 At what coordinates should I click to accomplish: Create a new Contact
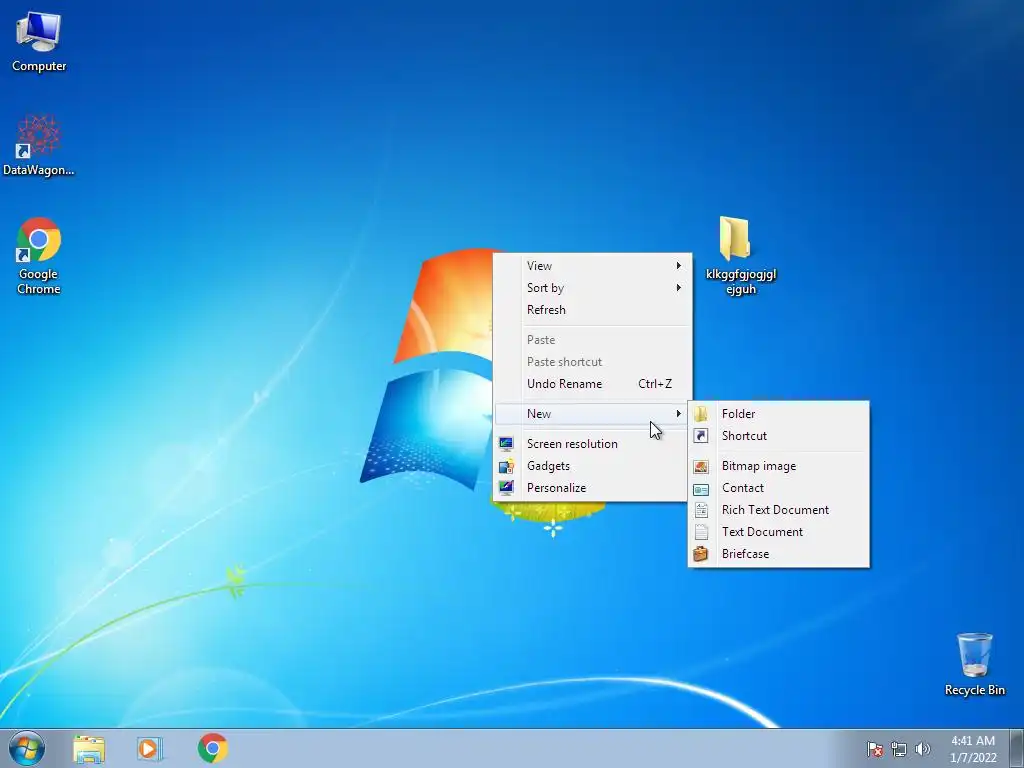[x=778, y=488]
